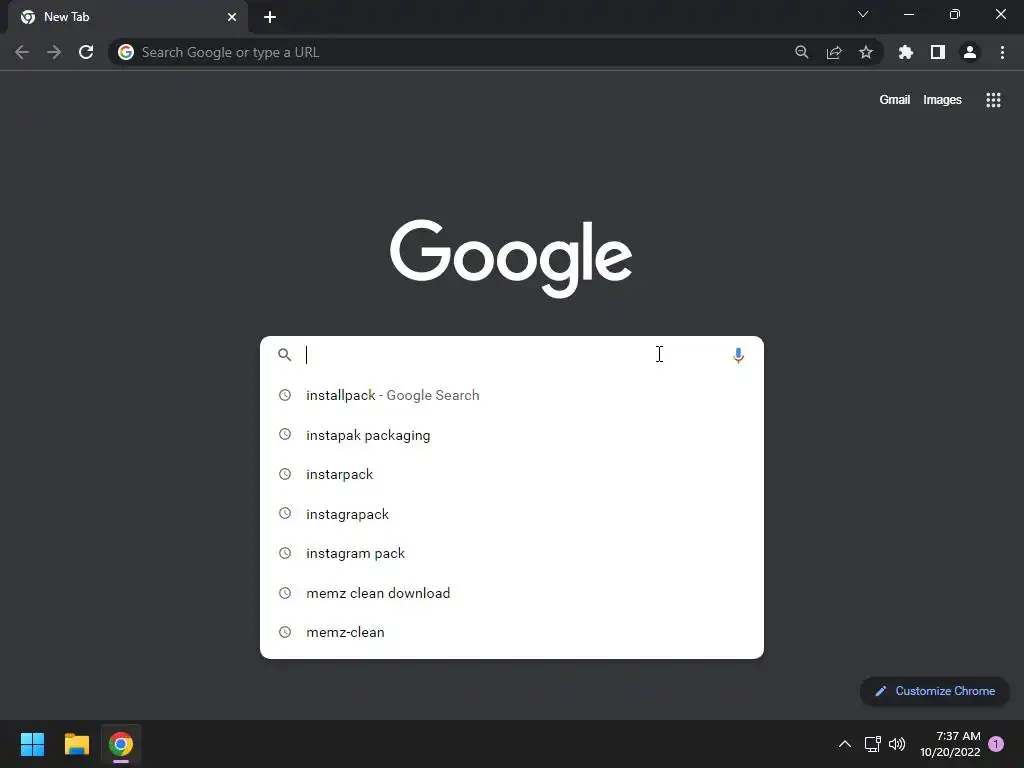
Task: Click the Google icon in the address bar
Action: [x=126, y=52]
